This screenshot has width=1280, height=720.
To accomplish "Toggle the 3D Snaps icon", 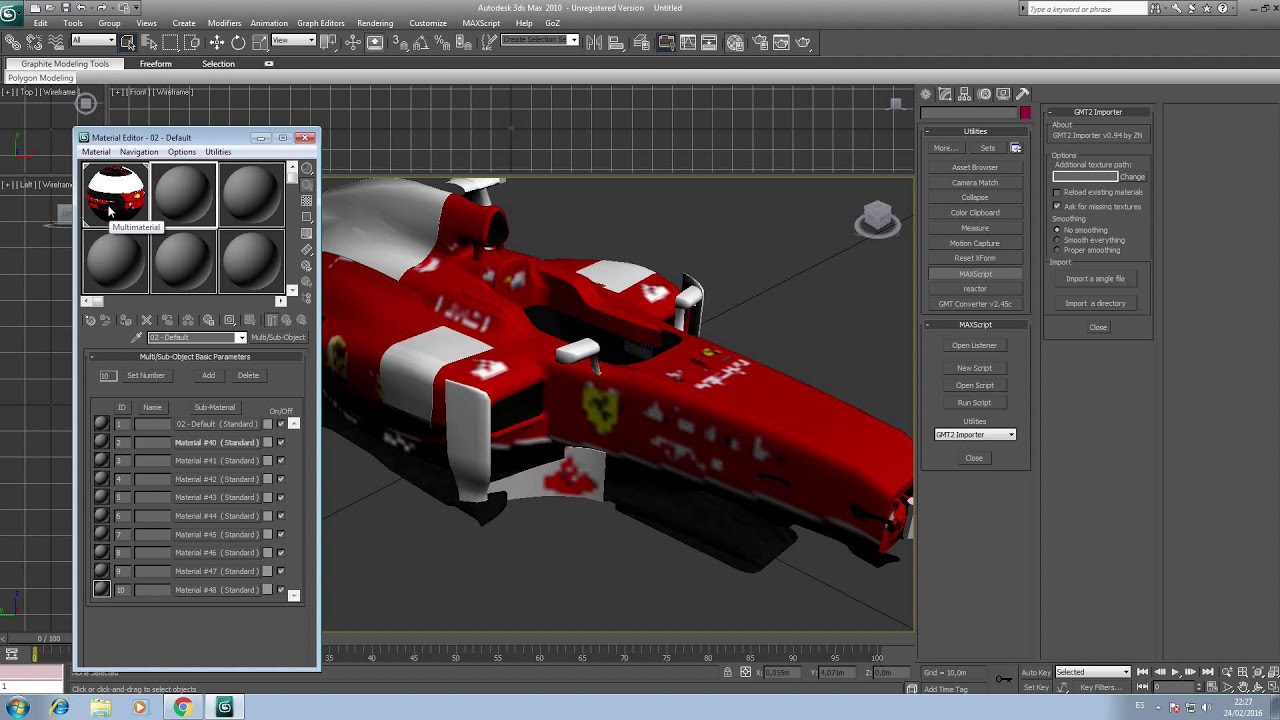I will click(400, 42).
